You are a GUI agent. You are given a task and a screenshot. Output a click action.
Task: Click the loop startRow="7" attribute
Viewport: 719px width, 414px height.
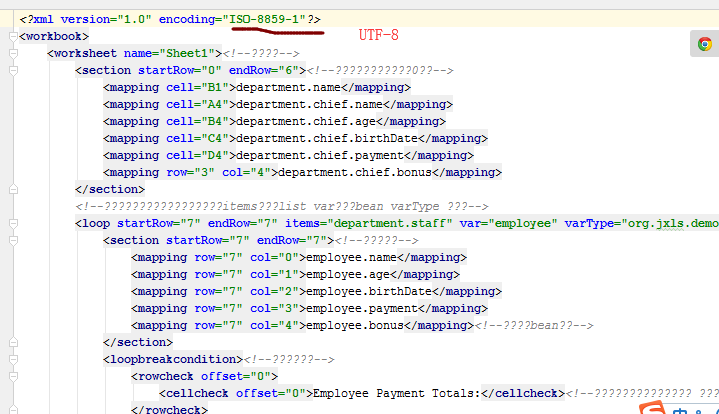(159, 223)
